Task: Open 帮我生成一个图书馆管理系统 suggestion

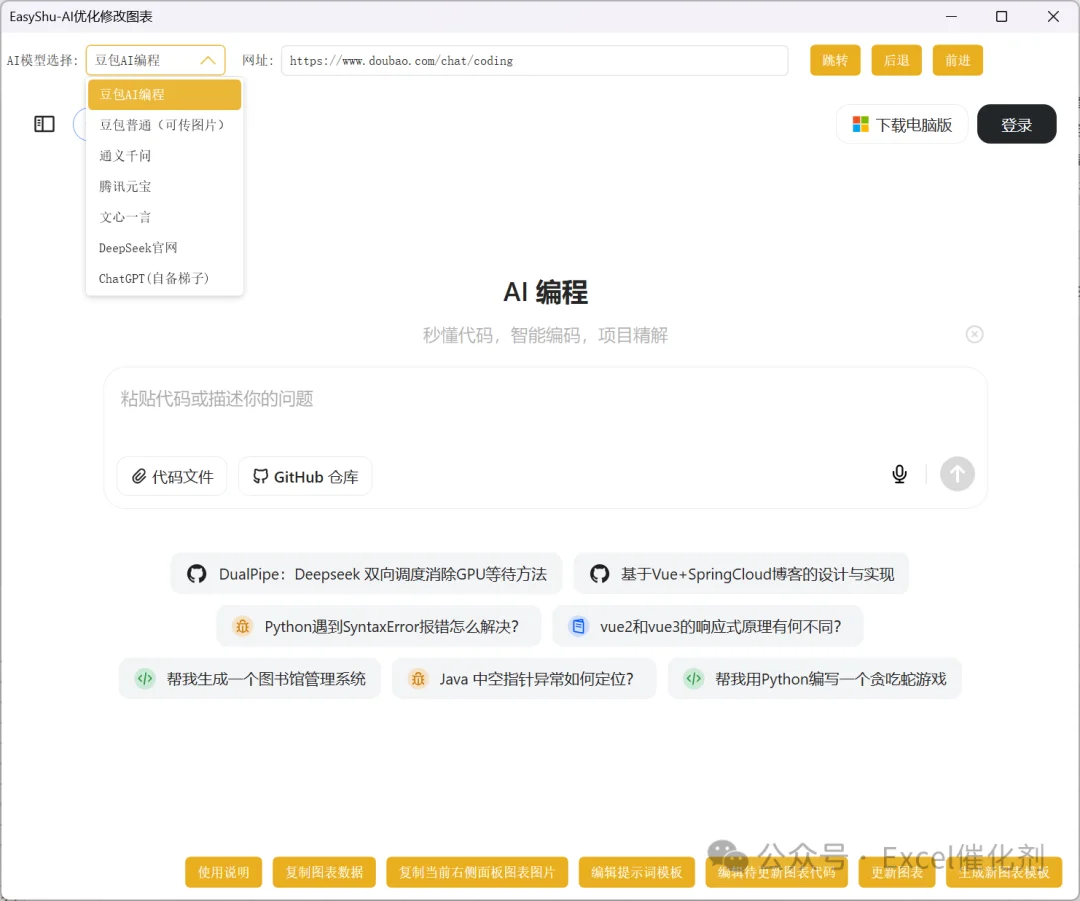Action: (x=250, y=679)
